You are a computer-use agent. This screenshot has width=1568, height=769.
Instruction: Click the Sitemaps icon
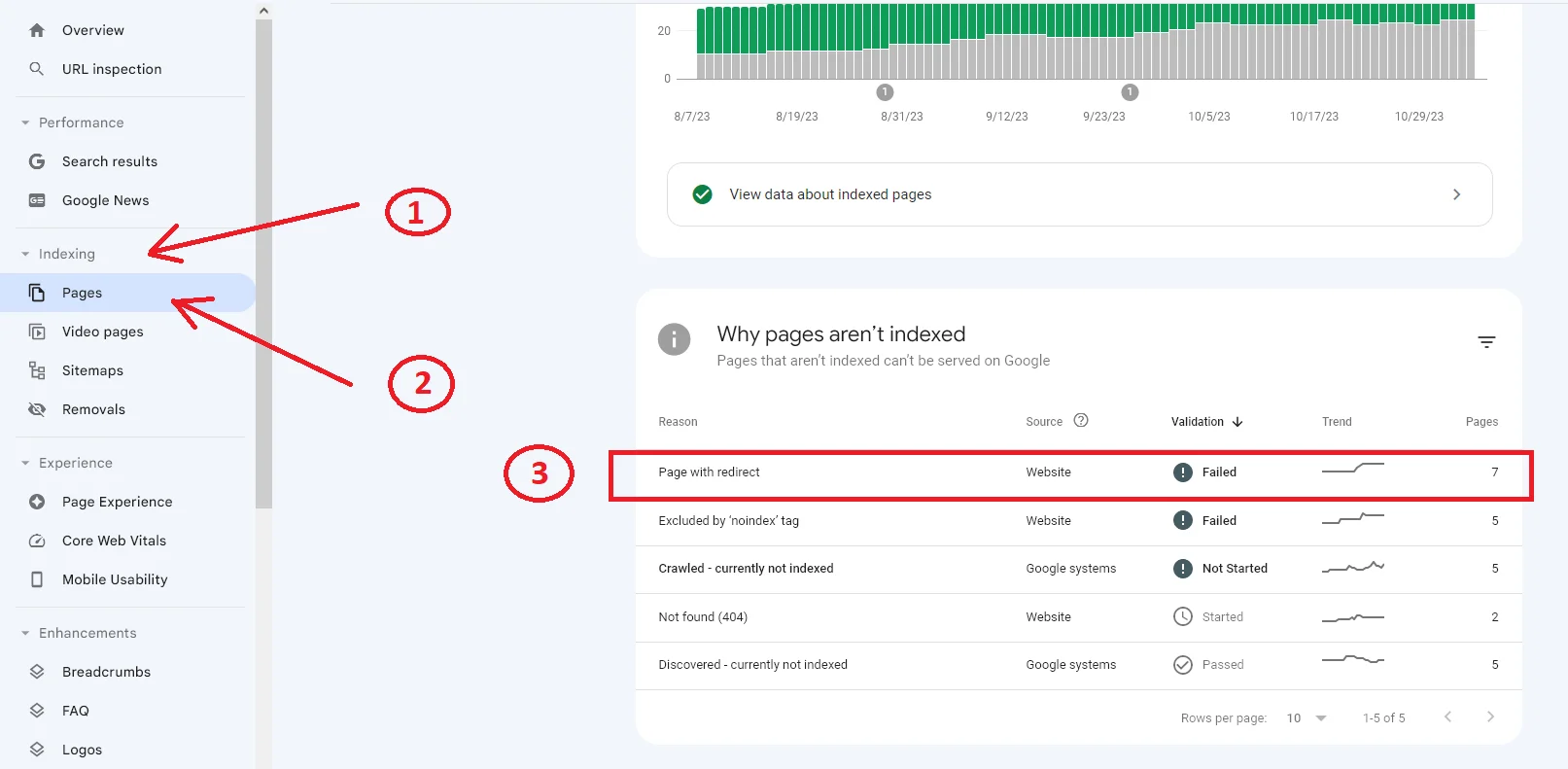pos(37,370)
